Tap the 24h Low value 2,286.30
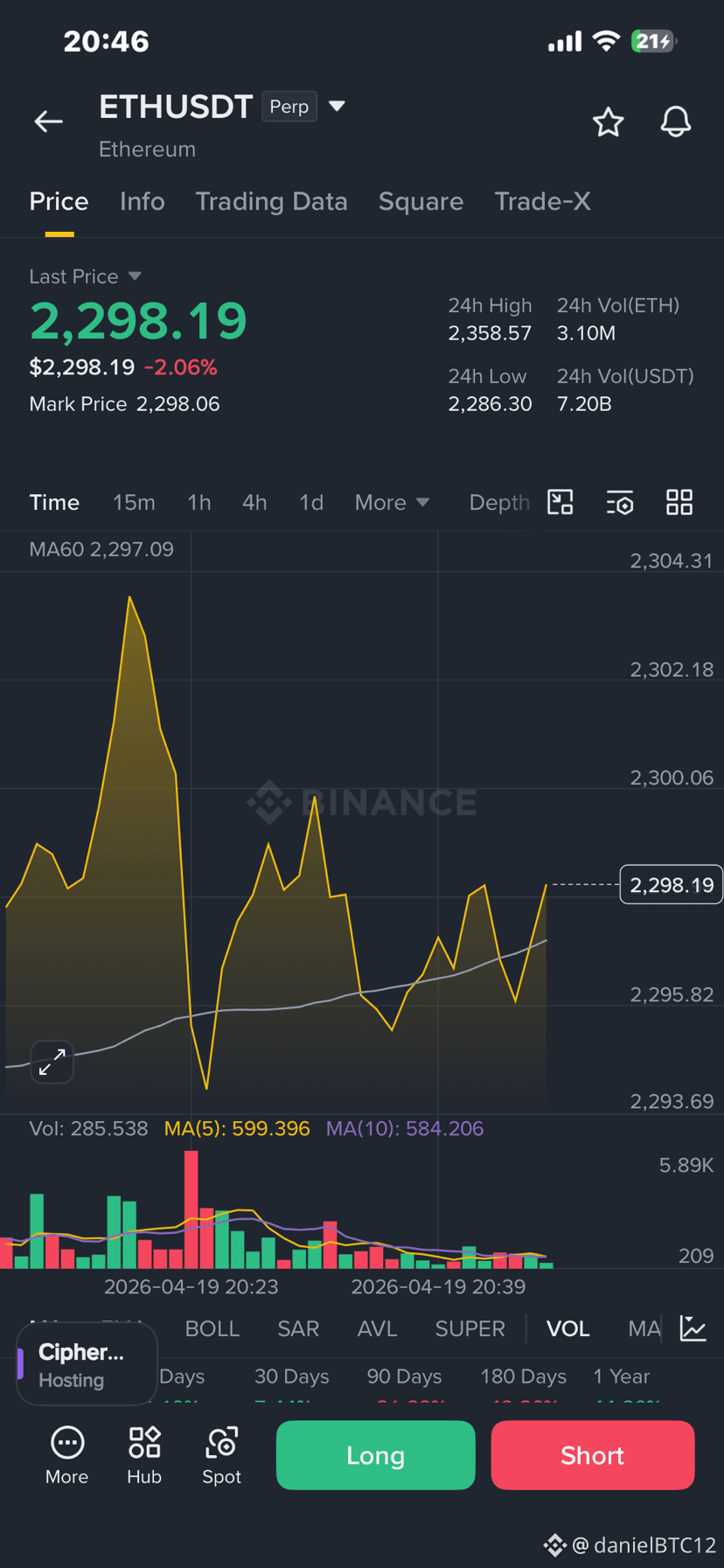The image size is (724, 1568). tap(490, 404)
